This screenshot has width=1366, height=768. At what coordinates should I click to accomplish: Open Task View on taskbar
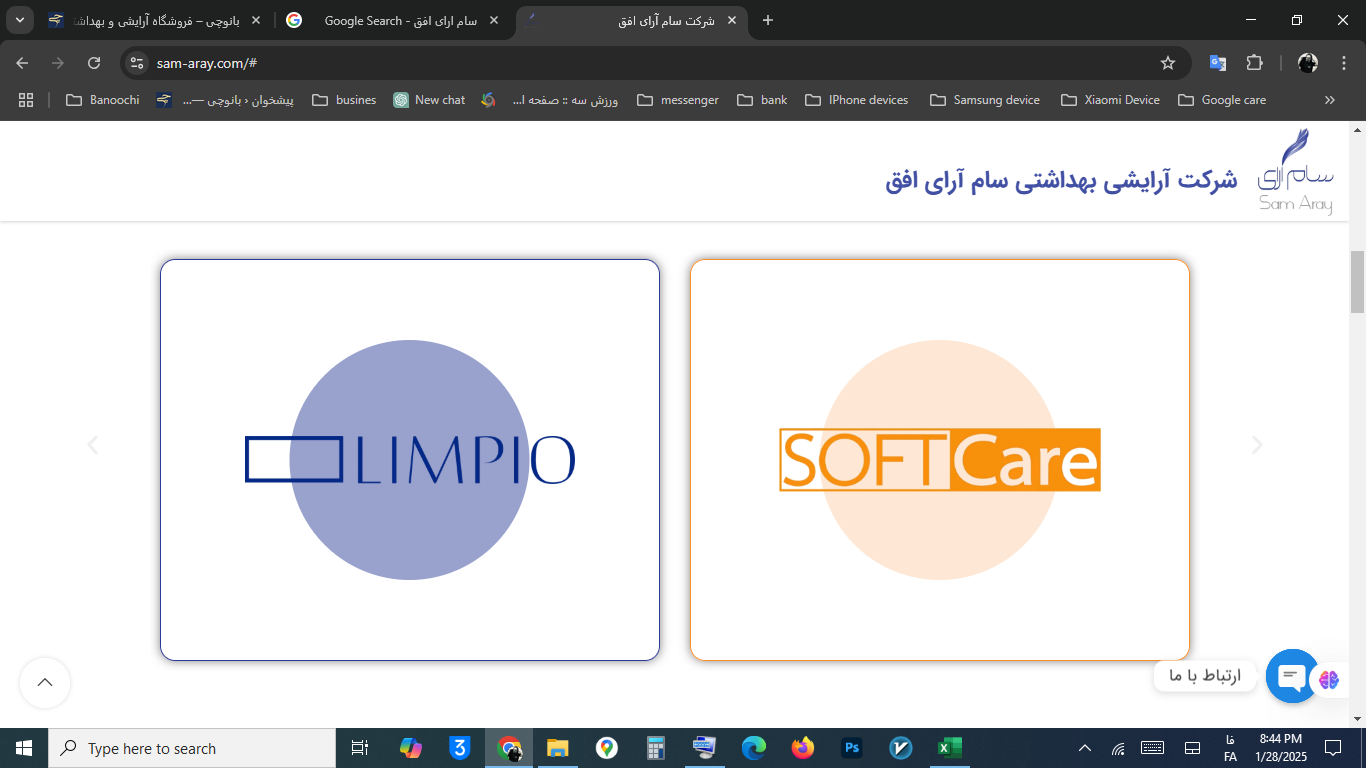[x=360, y=748]
